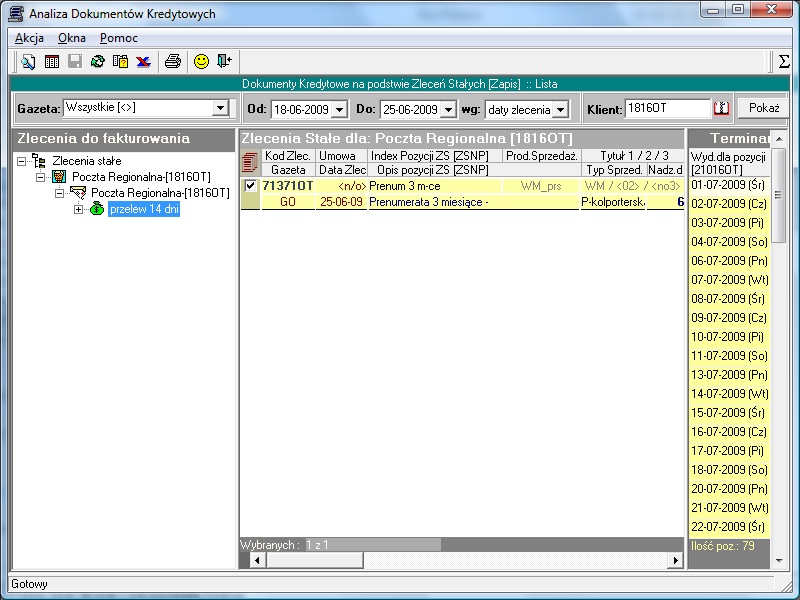Select date 06-07-2009 (Pn) in schedule

(x=729, y=261)
